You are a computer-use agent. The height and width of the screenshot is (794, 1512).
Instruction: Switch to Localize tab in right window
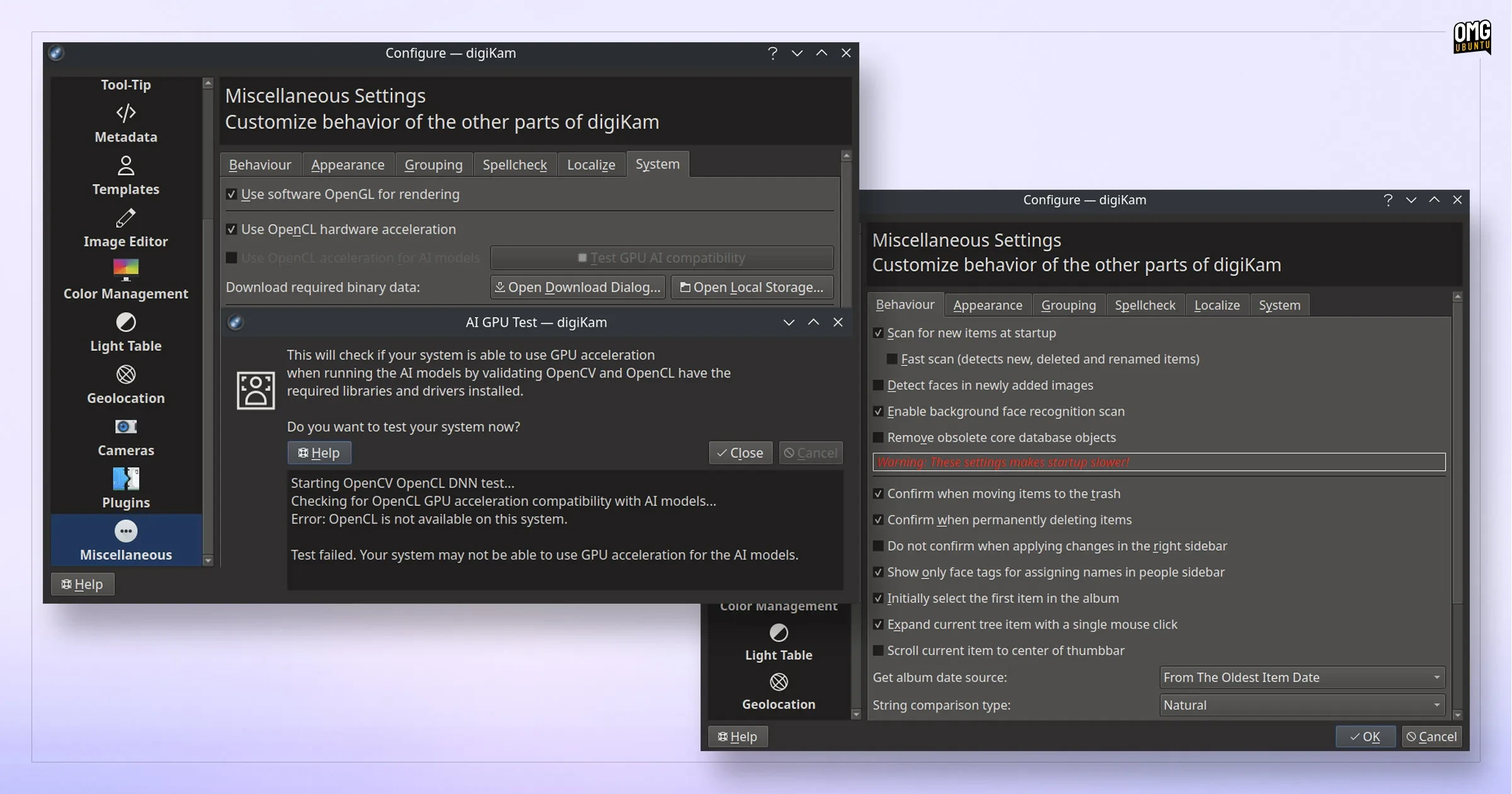click(x=1217, y=305)
